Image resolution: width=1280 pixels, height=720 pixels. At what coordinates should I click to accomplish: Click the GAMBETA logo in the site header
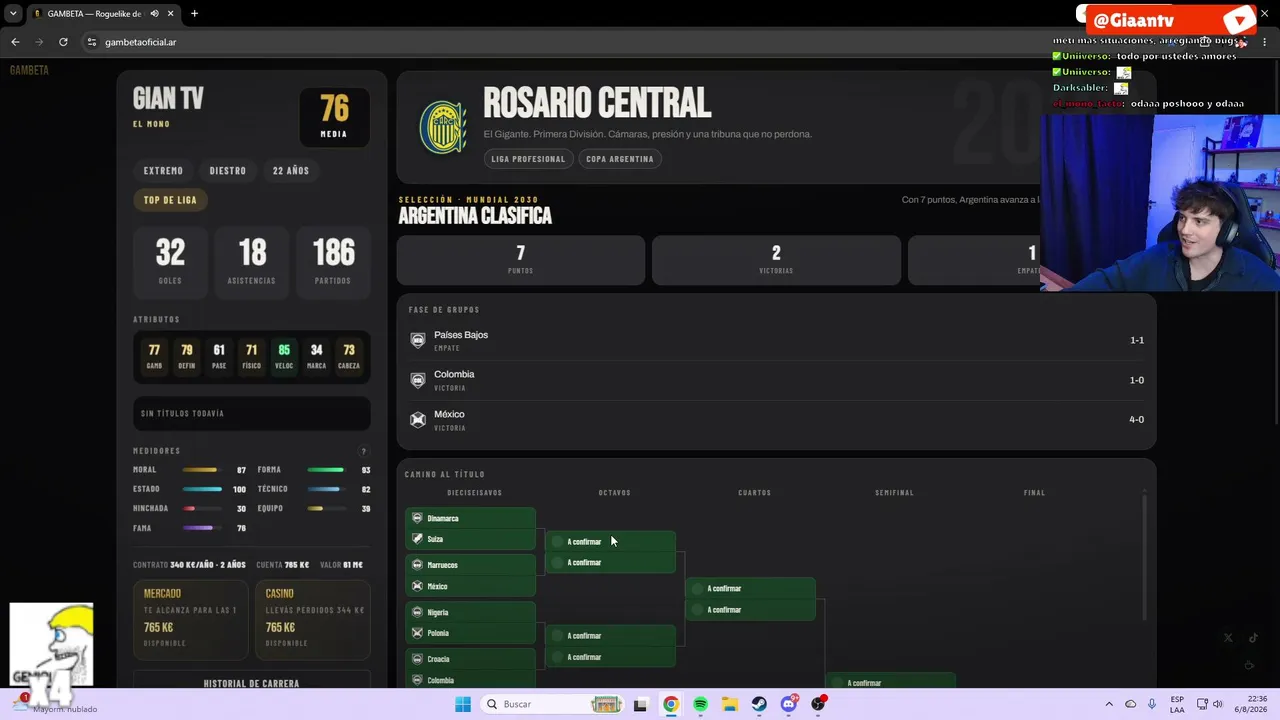tap(29, 70)
